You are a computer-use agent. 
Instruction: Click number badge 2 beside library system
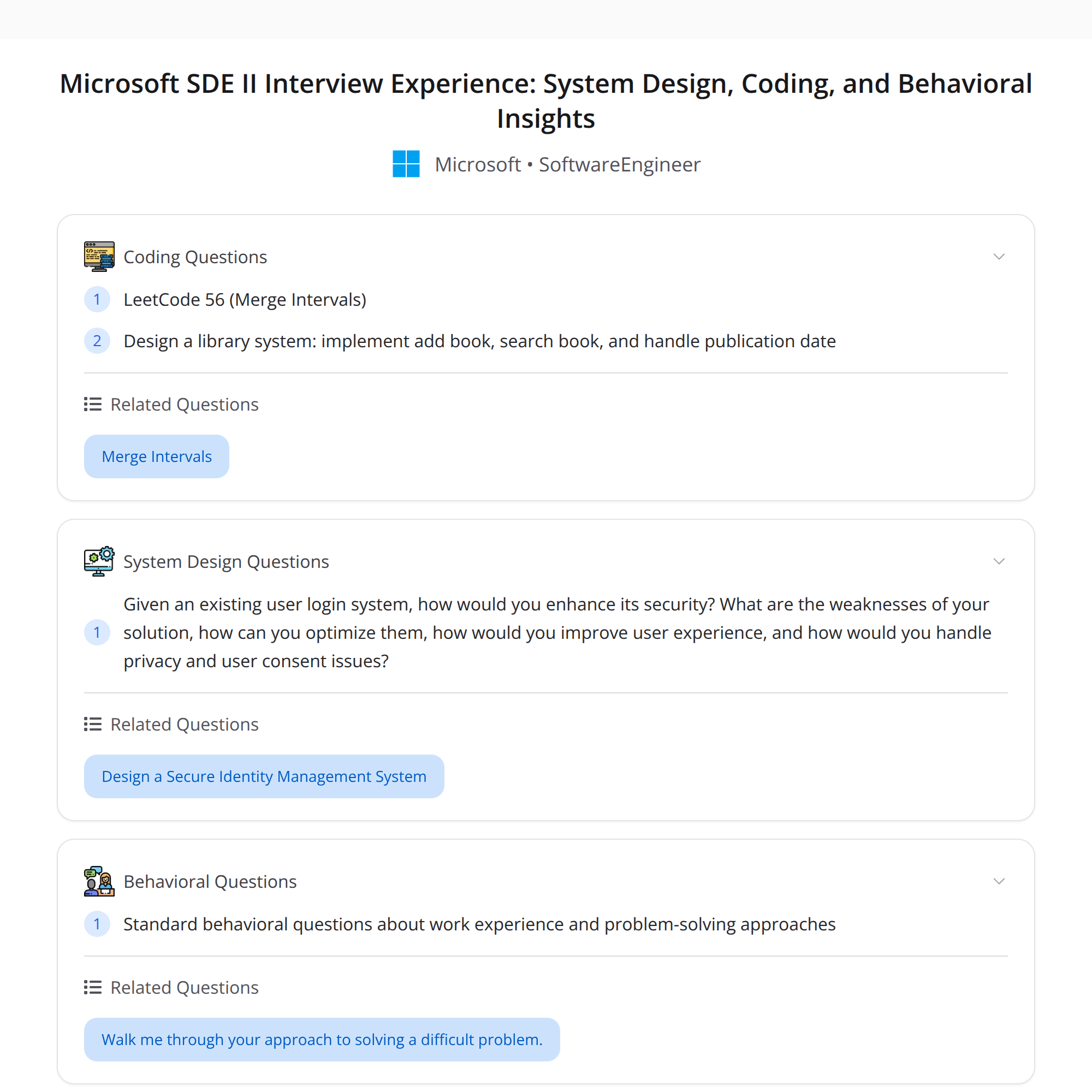(97, 341)
